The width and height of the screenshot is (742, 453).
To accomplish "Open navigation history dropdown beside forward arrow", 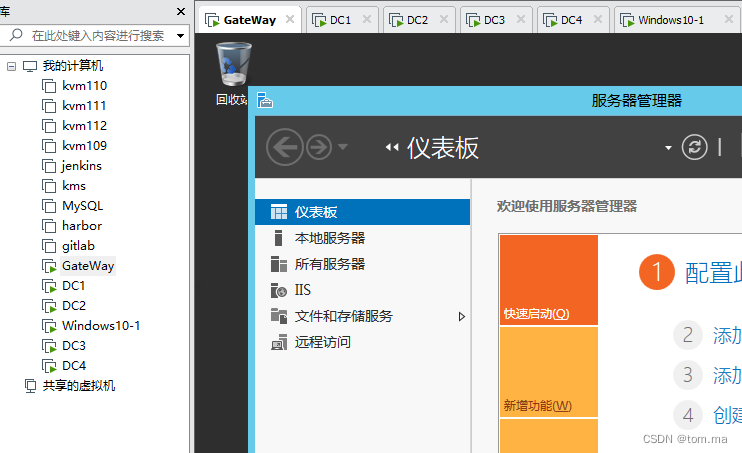I will [343, 147].
